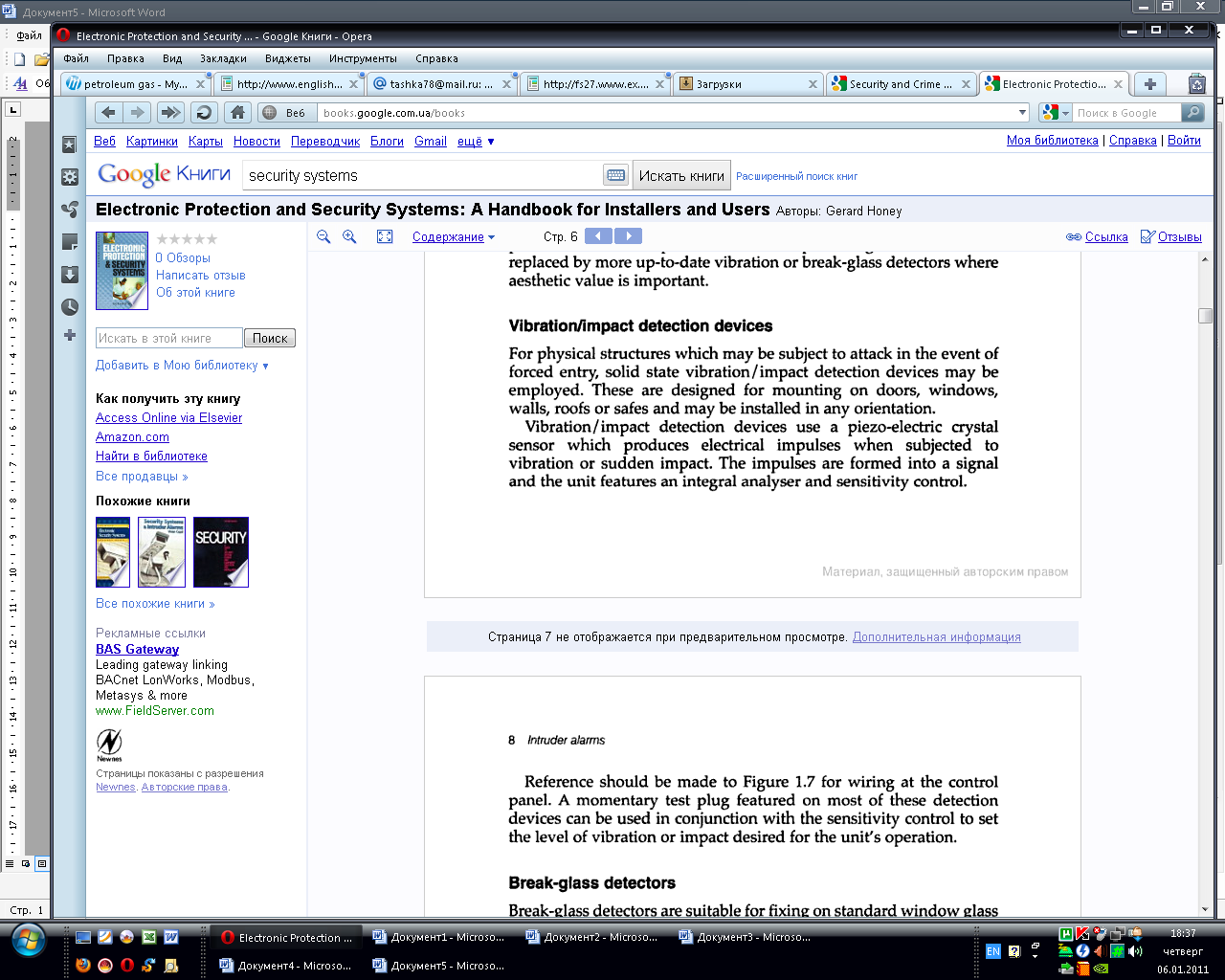Screen dimensions: 1225x980
Task: Open the Opera downloads sidebar panel
Action: point(70,275)
